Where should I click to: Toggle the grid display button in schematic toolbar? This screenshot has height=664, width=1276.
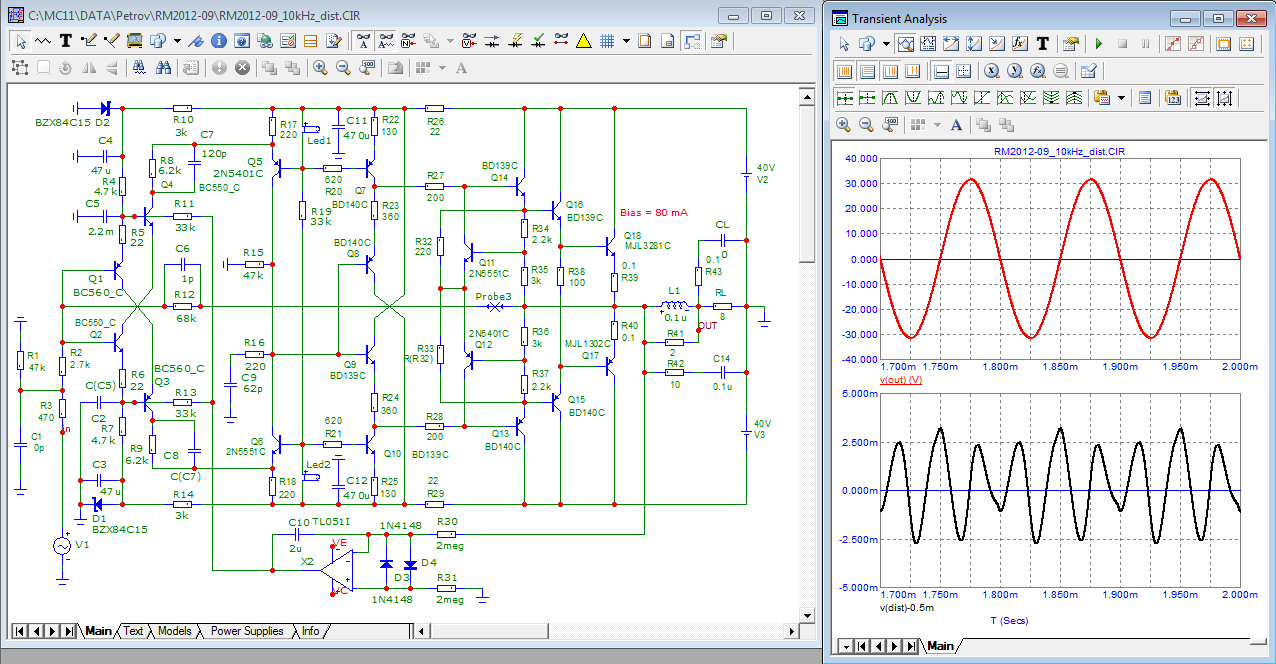606,41
